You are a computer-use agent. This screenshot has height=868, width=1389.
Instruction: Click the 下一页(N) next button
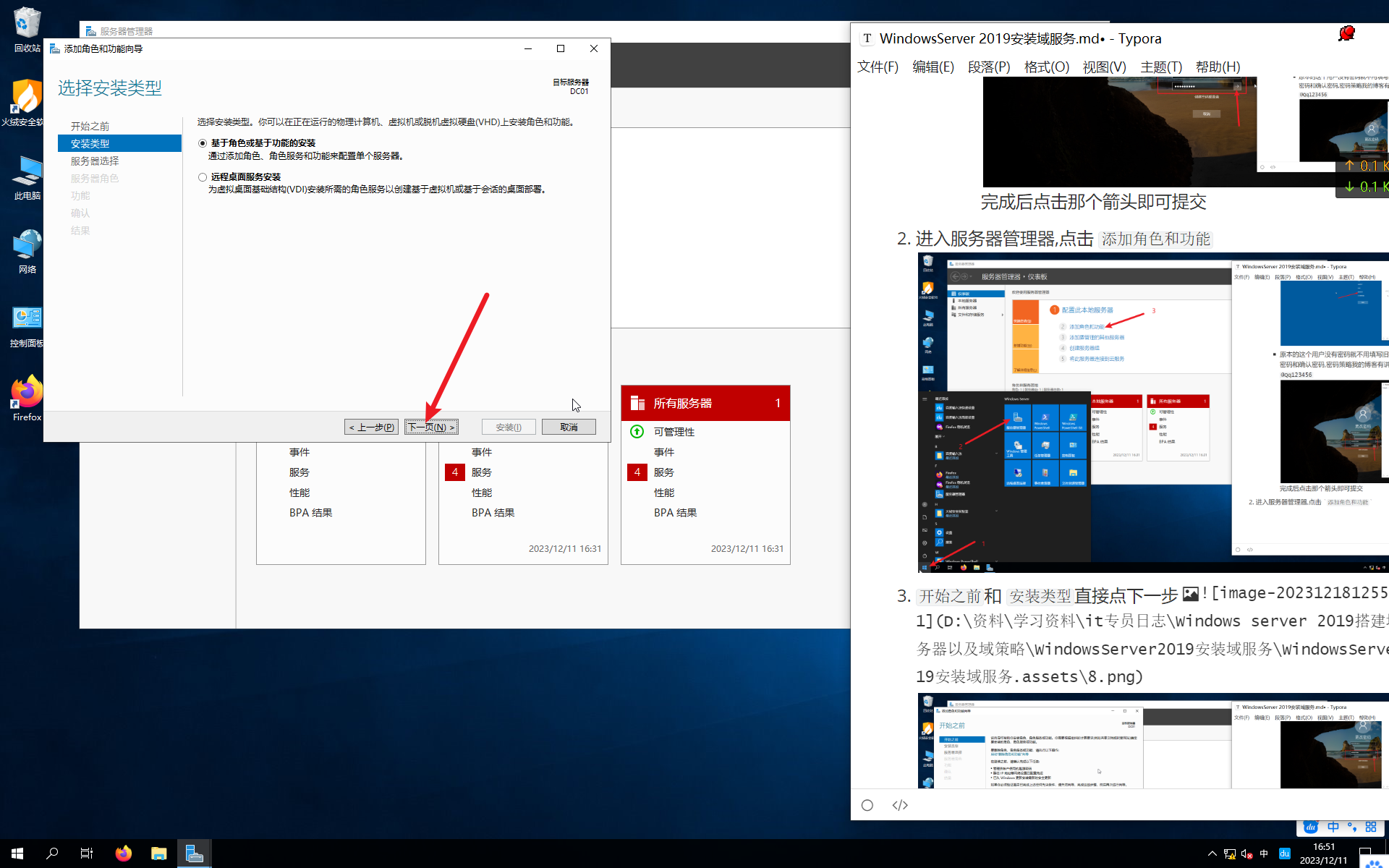431,427
